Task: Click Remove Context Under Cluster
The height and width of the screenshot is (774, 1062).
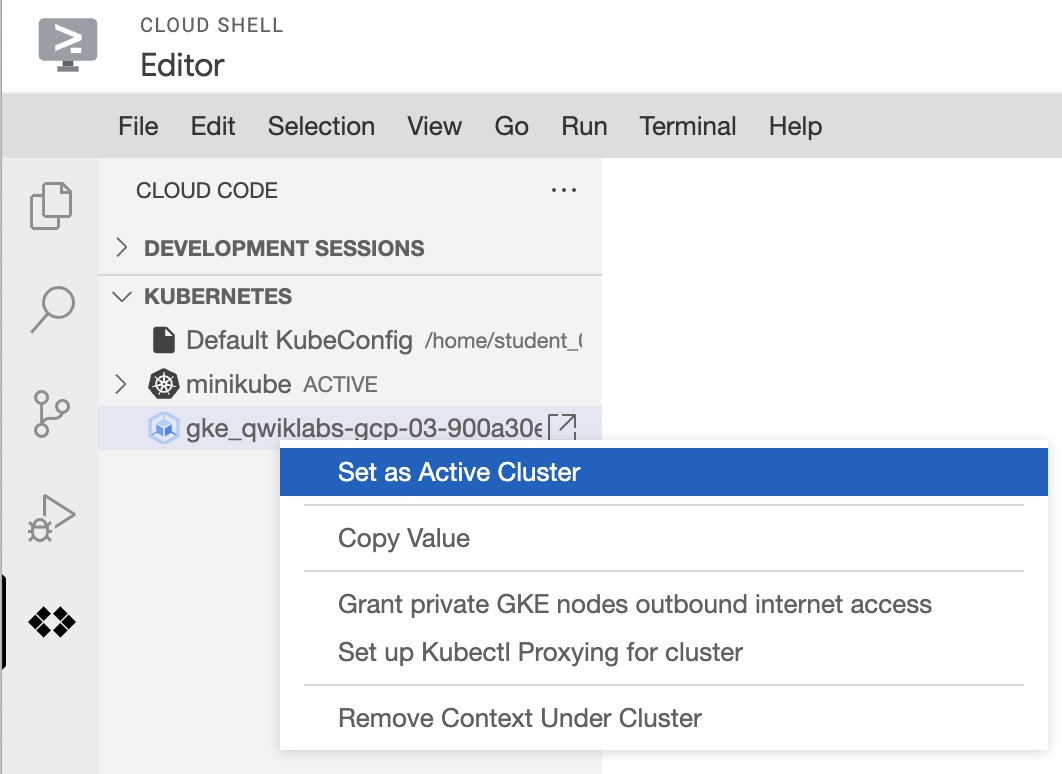Action: tap(520, 718)
